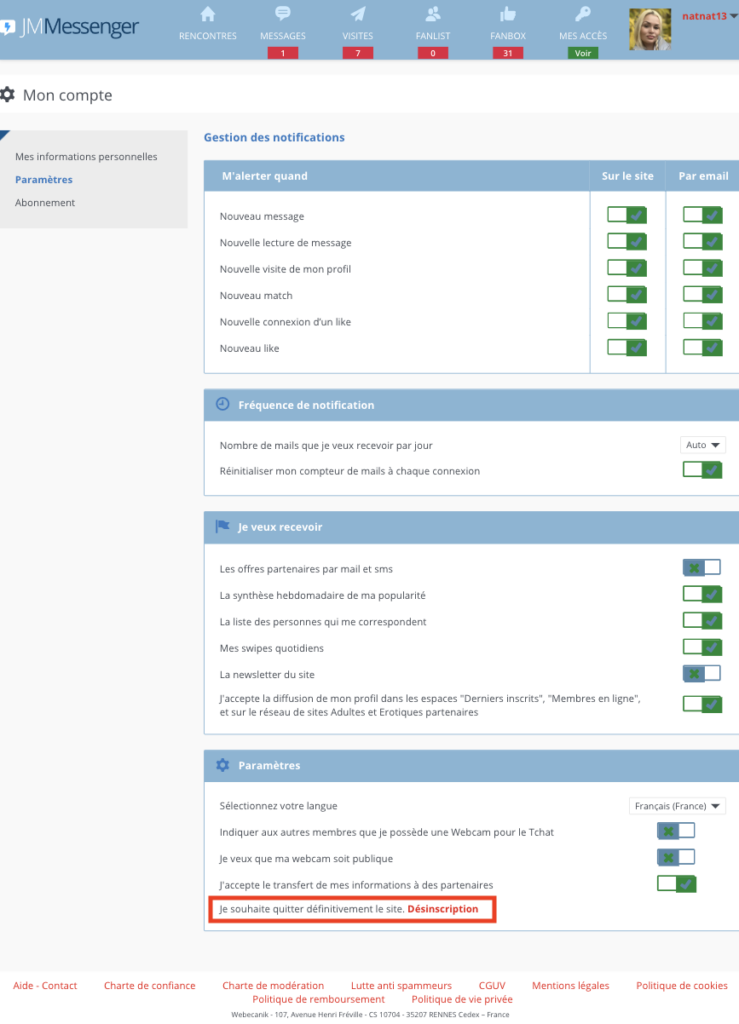Viewport: 739px width, 1024px height.
Task: Open the Rencontres home icon
Action: coord(208,14)
